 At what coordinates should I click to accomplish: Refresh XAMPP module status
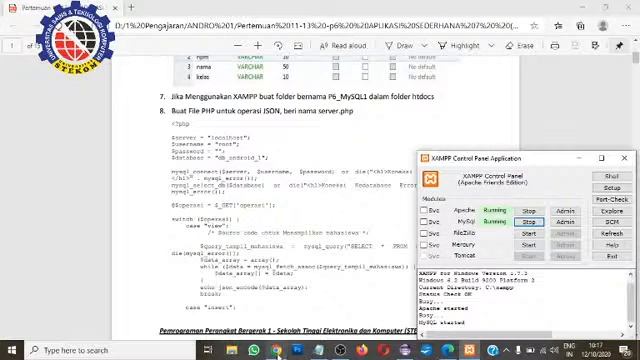(612, 233)
